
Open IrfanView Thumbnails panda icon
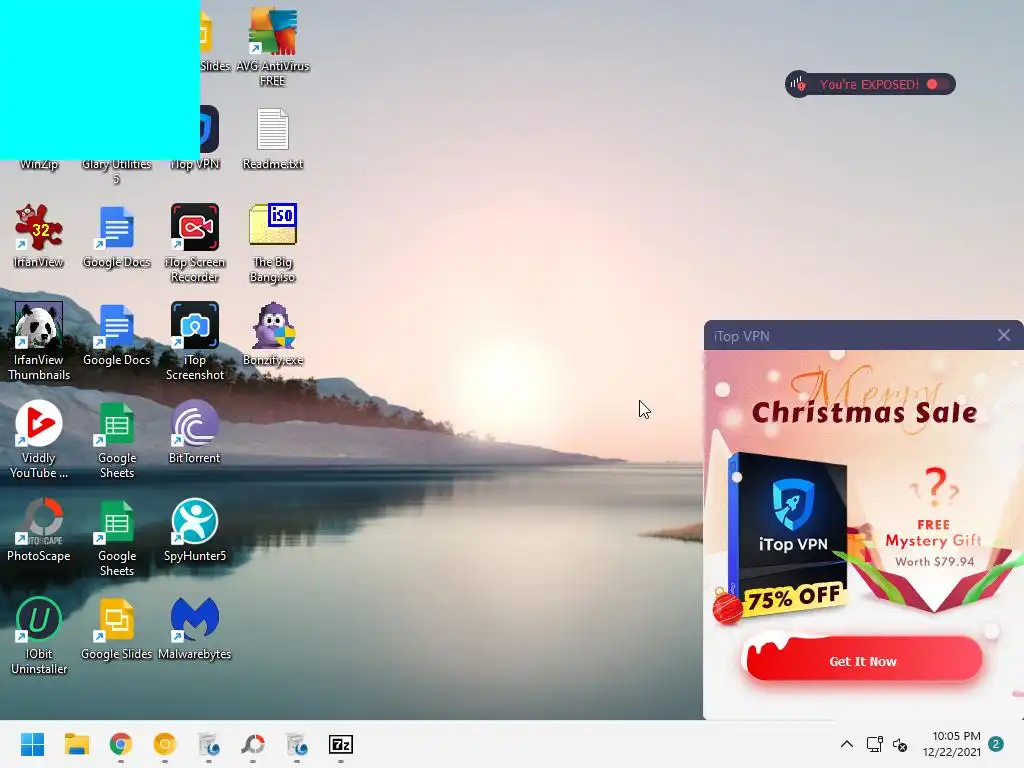(x=39, y=325)
